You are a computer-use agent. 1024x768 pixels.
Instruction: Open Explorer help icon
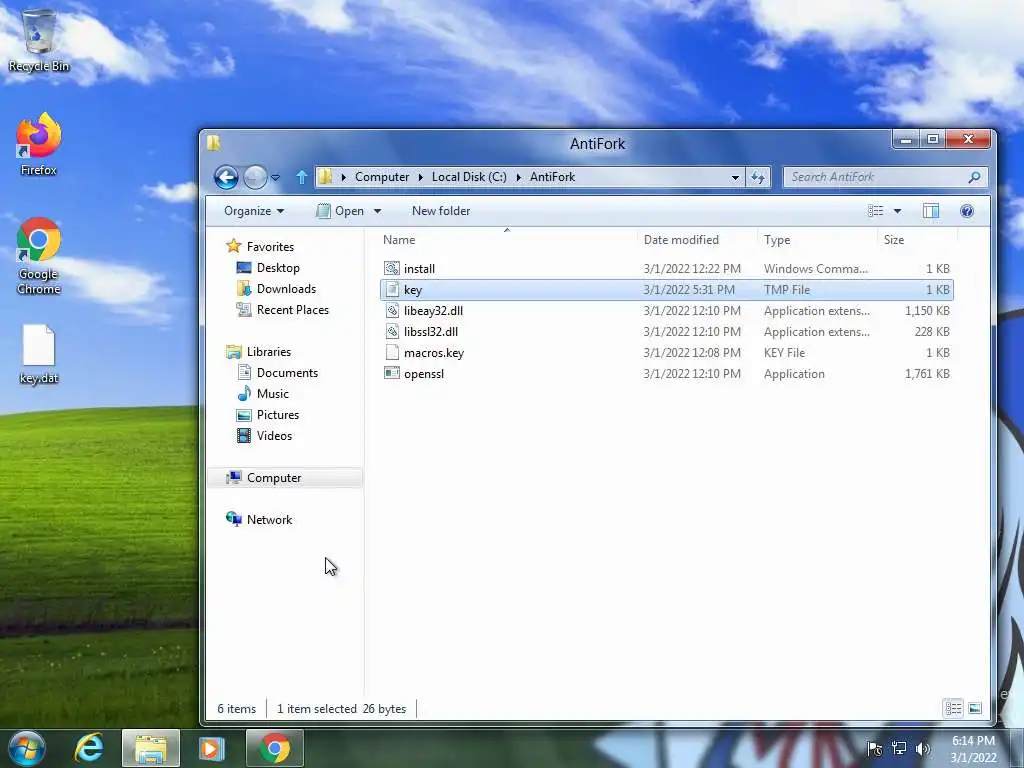tap(967, 211)
